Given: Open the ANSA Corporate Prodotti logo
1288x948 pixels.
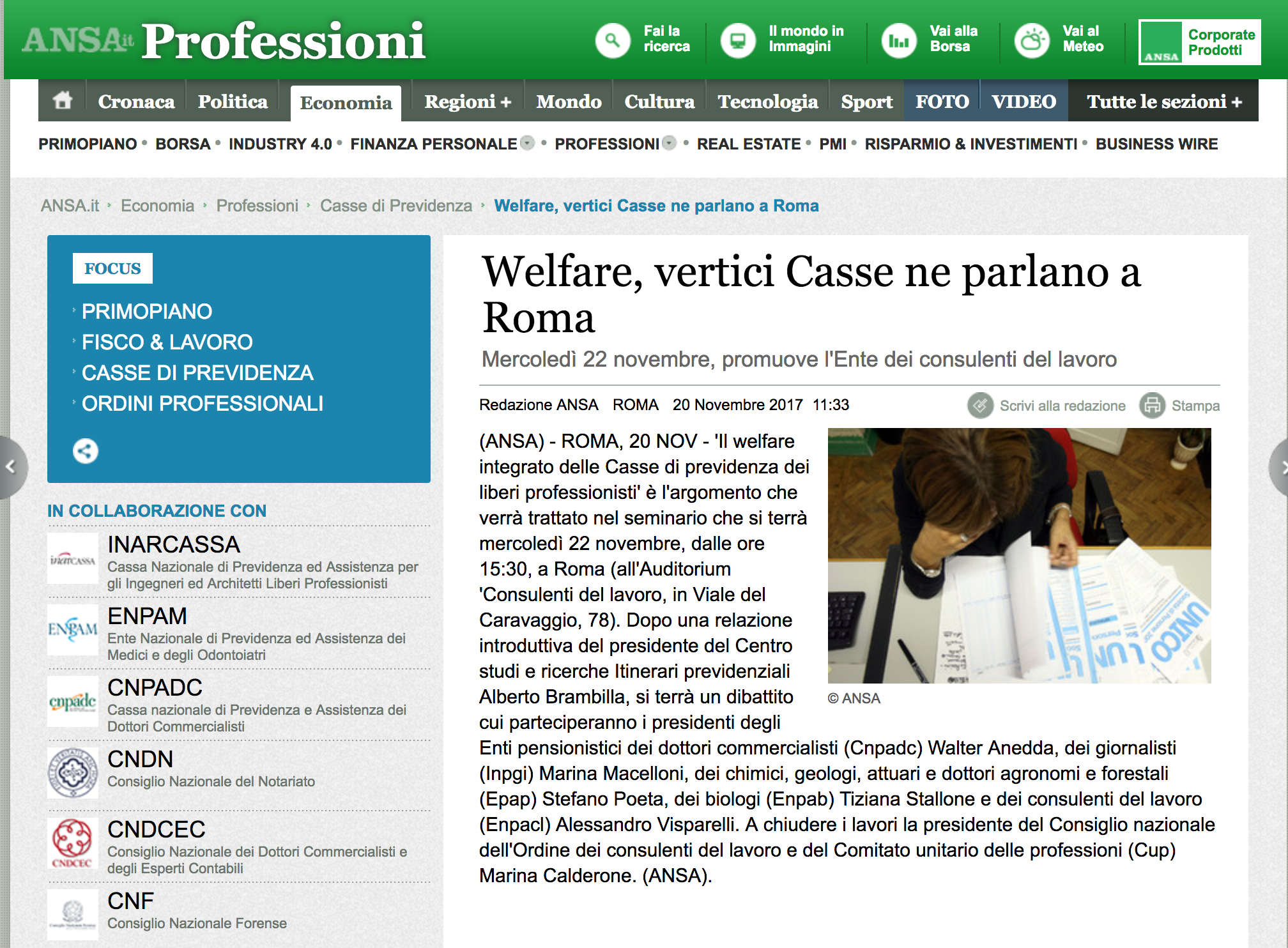Looking at the screenshot, I should (x=1199, y=42).
